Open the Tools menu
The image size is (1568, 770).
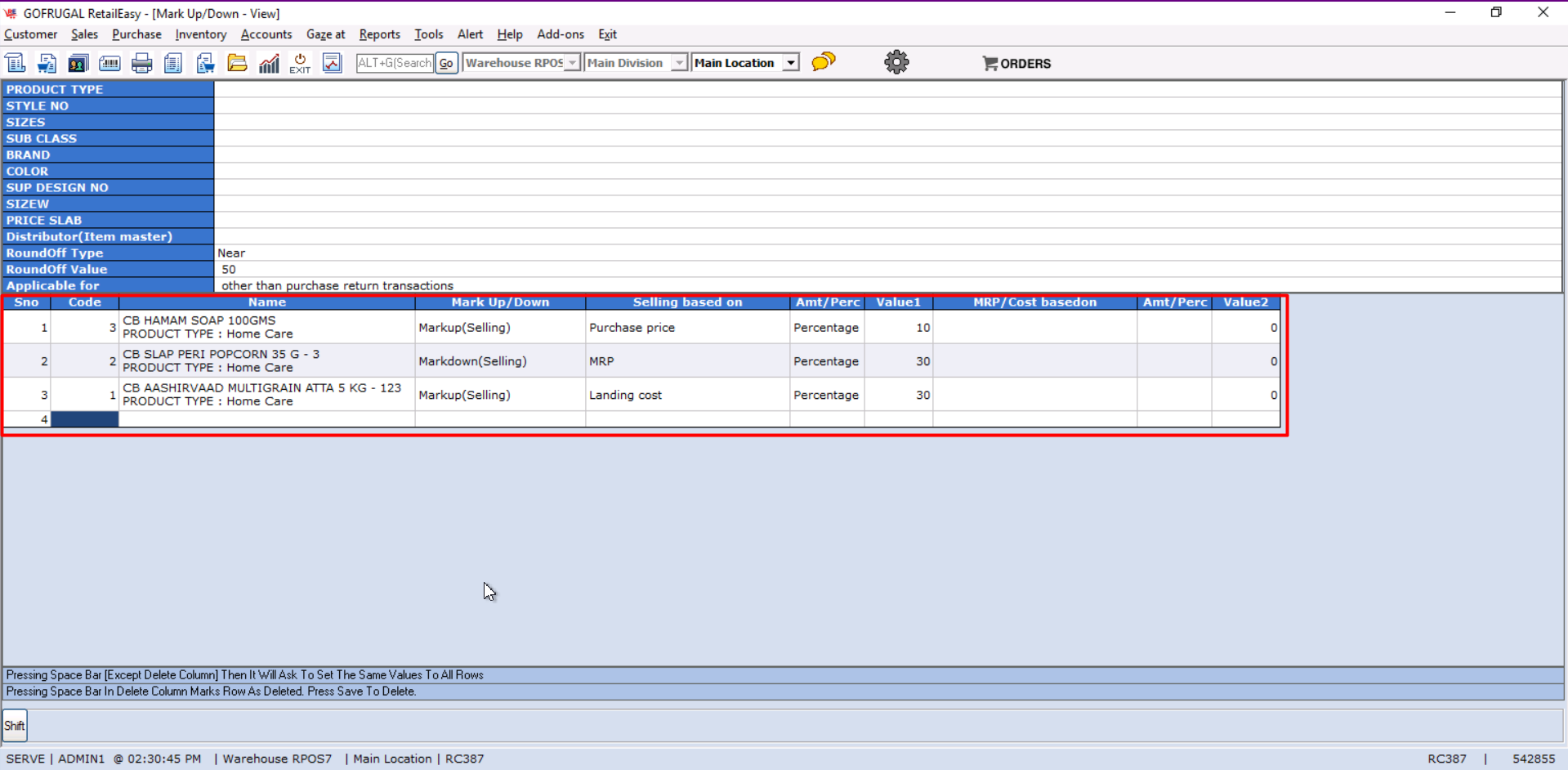[429, 34]
